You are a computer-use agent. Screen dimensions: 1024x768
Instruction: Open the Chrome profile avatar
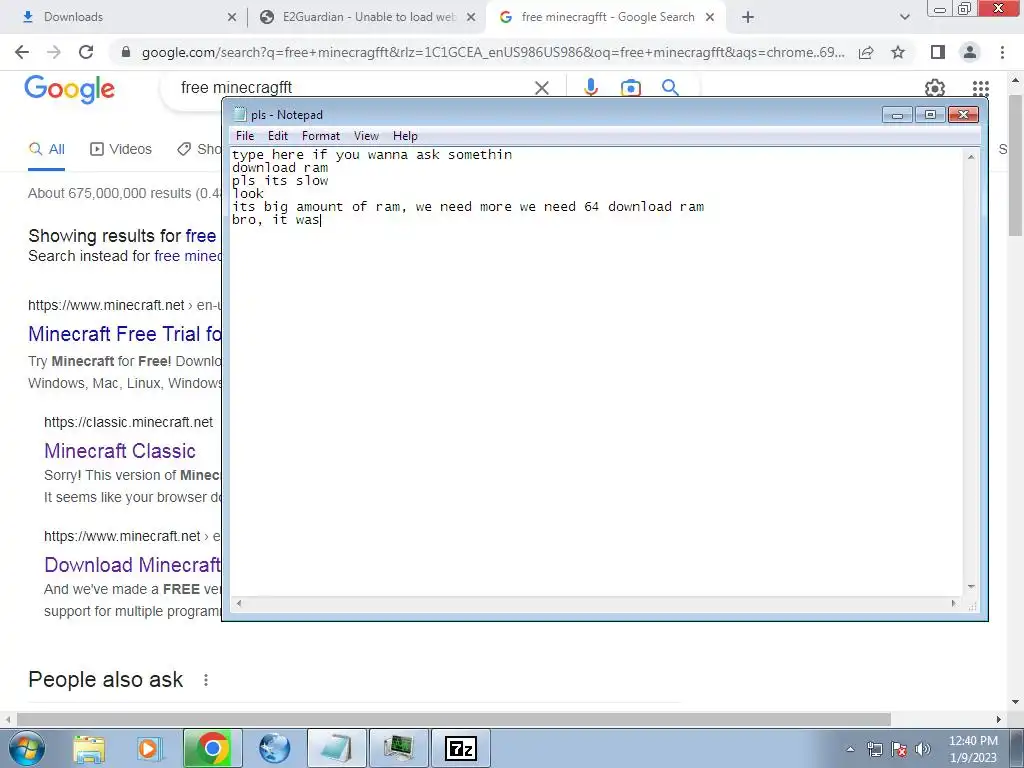(x=970, y=52)
